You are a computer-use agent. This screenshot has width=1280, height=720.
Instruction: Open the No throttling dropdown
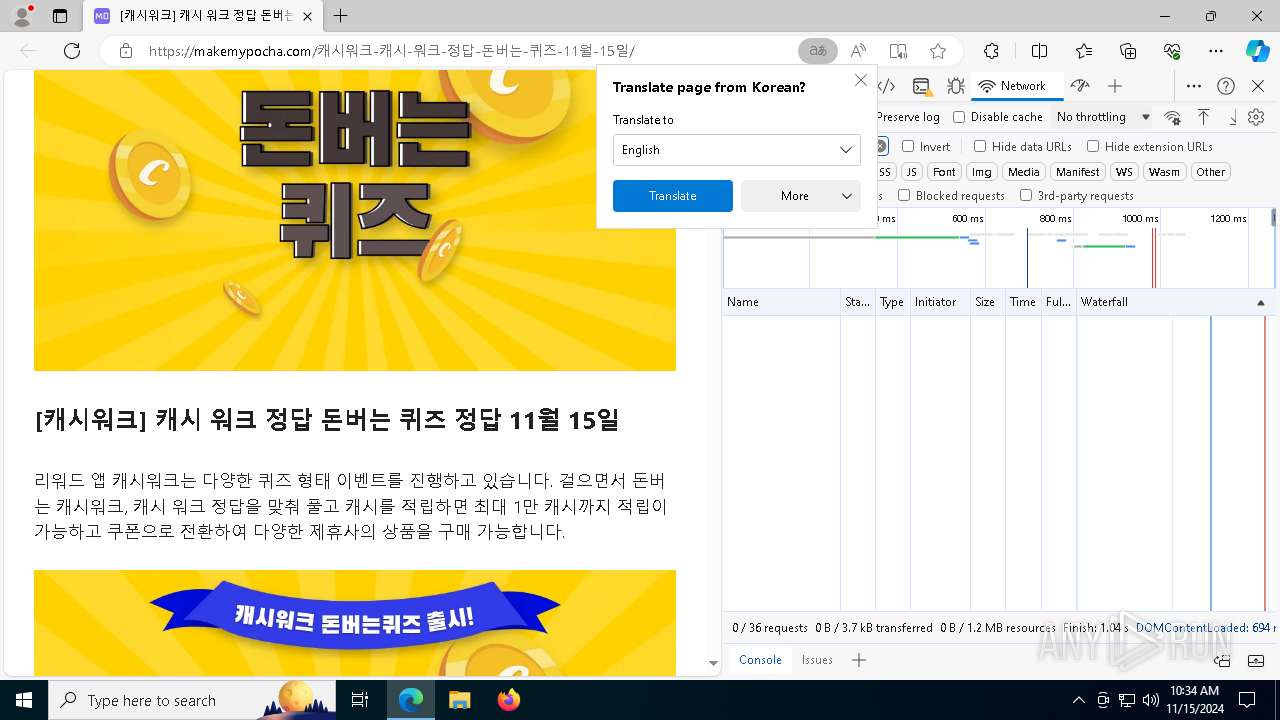[x=1103, y=117]
